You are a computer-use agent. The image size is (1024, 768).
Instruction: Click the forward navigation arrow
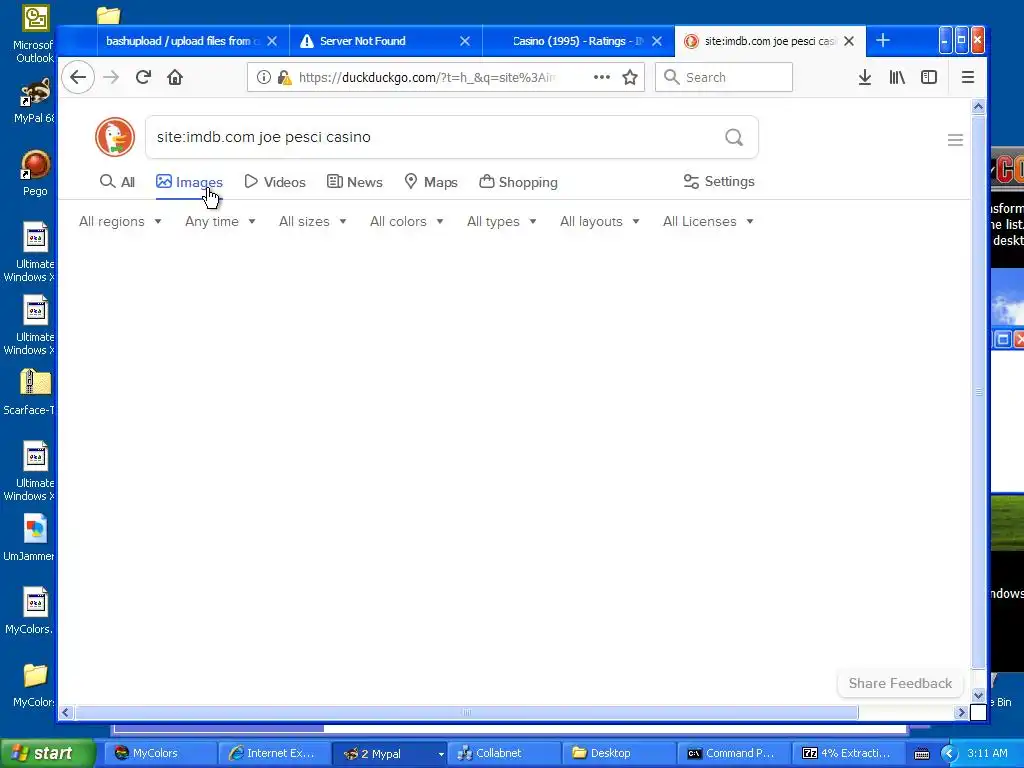(111, 77)
